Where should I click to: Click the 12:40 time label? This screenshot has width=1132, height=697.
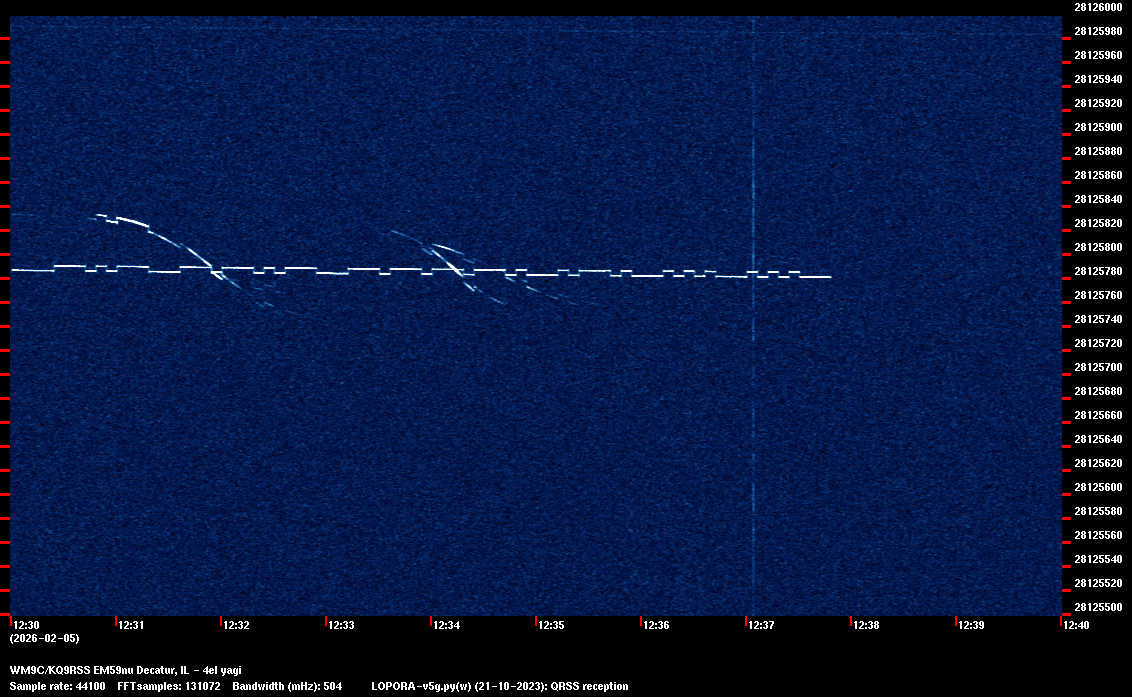point(1076,625)
